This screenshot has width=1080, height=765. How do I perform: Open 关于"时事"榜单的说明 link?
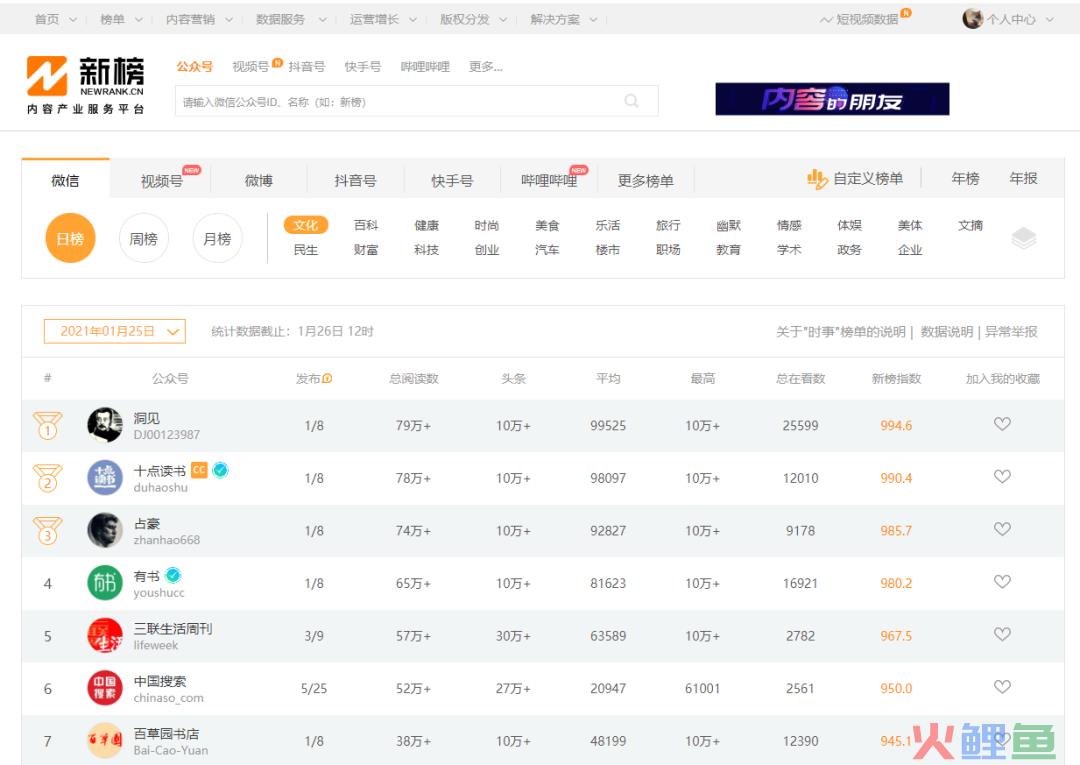point(840,332)
